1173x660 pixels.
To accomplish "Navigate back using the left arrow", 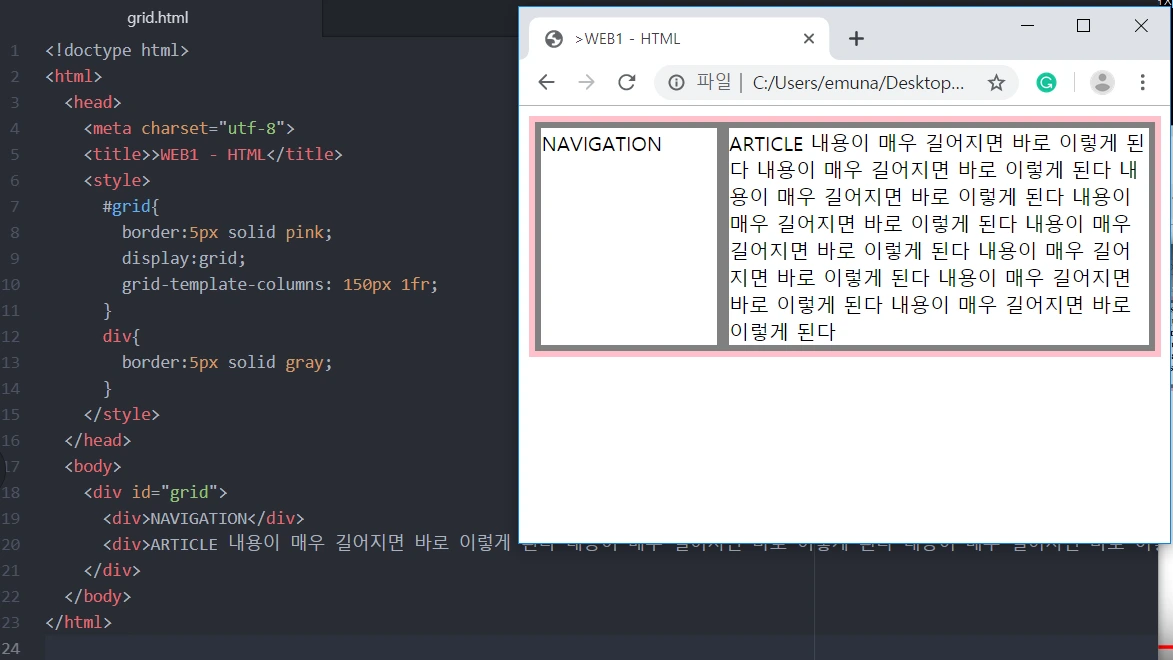I will 546,82.
